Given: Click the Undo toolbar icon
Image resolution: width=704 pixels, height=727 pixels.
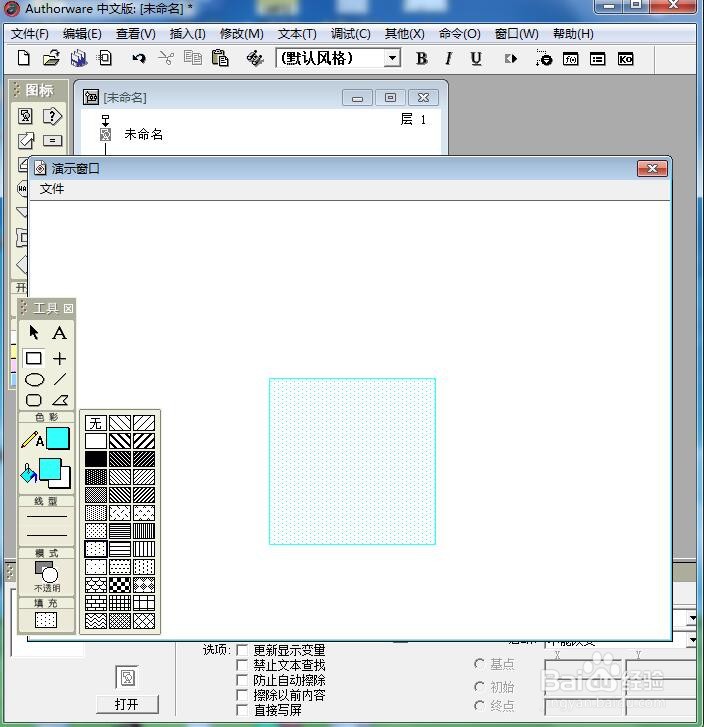Looking at the screenshot, I should [138, 58].
